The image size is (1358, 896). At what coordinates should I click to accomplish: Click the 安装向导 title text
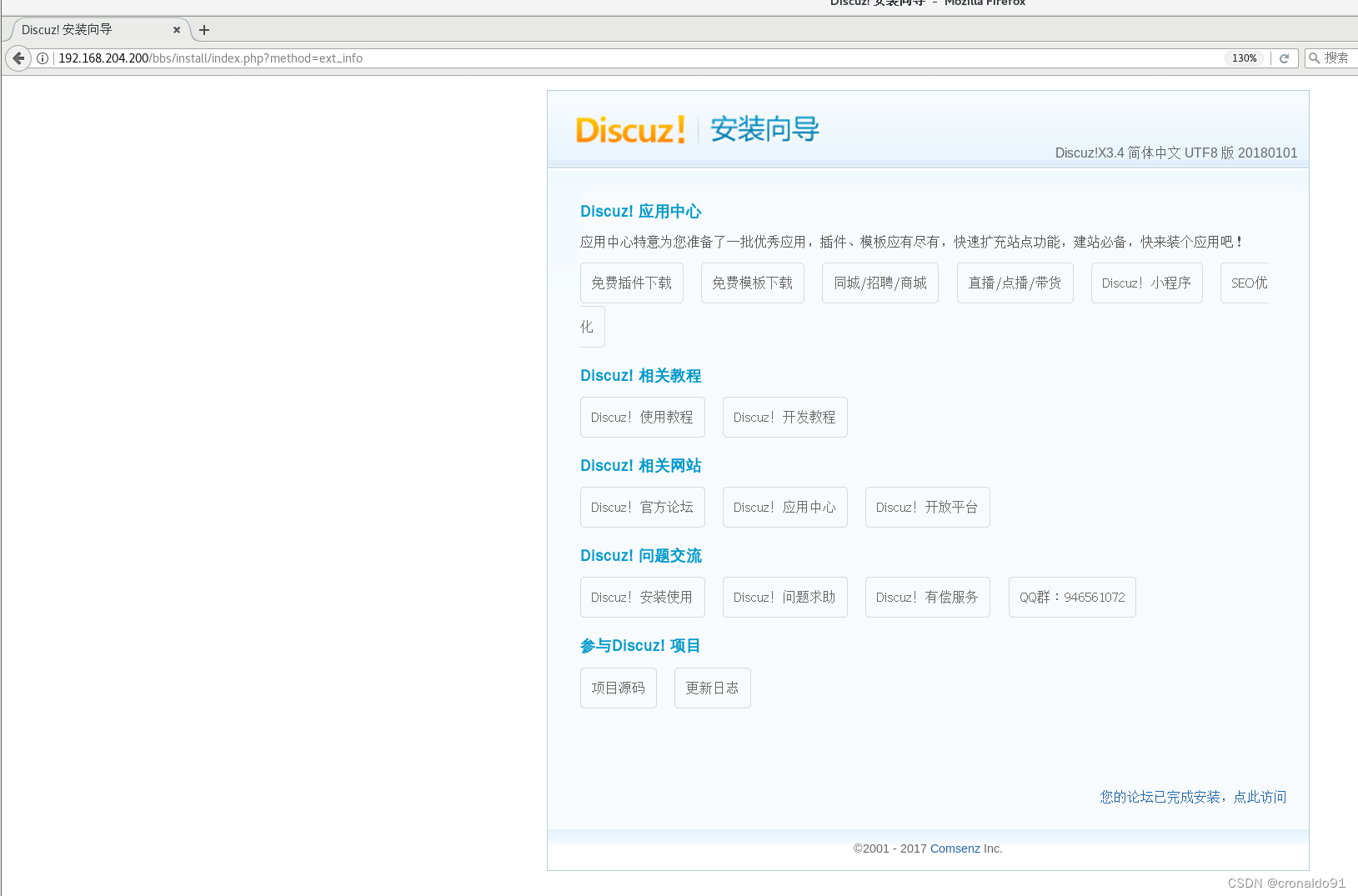(764, 130)
